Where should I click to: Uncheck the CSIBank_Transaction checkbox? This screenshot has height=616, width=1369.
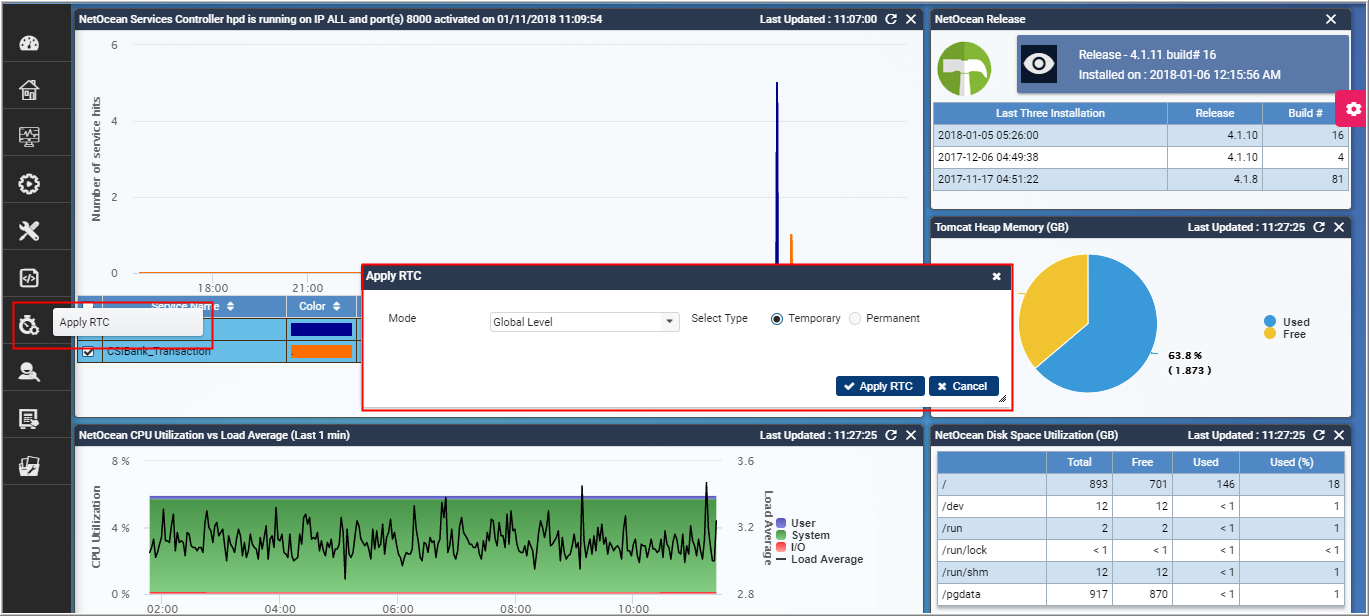[x=88, y=352]
